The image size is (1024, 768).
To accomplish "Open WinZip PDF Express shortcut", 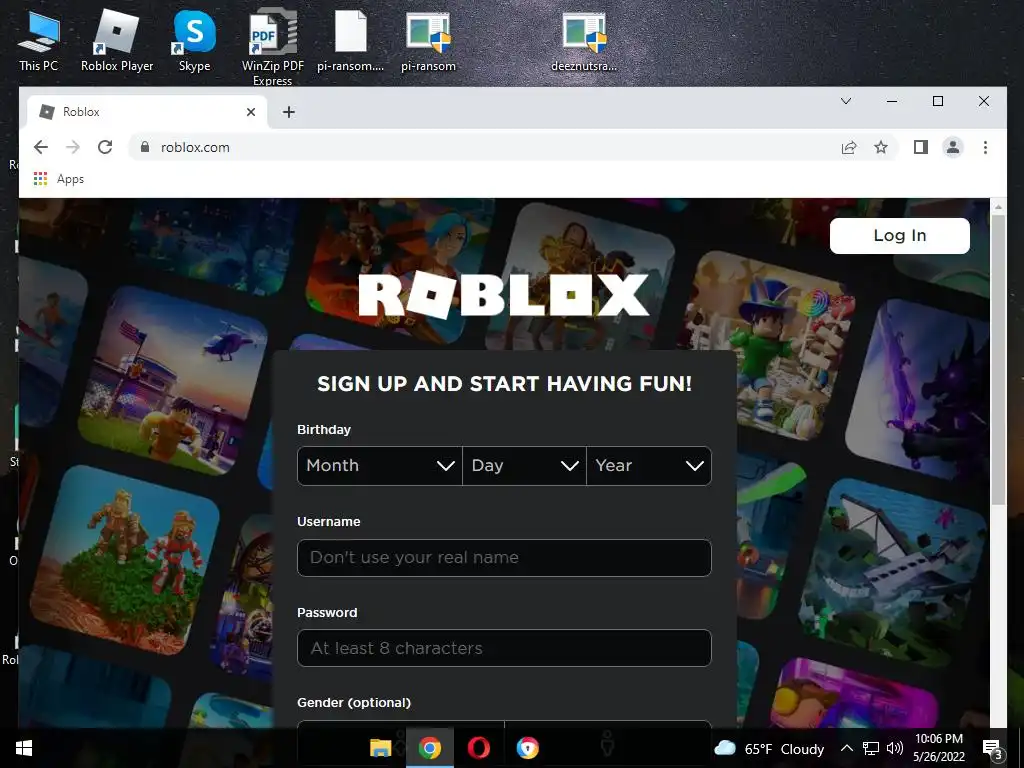I will [272, 47].
